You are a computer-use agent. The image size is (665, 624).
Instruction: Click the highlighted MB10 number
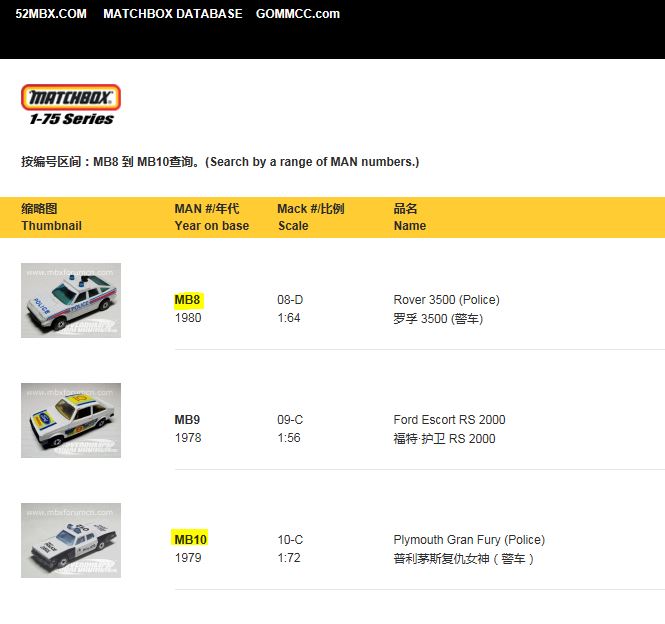tap(191, 540)
